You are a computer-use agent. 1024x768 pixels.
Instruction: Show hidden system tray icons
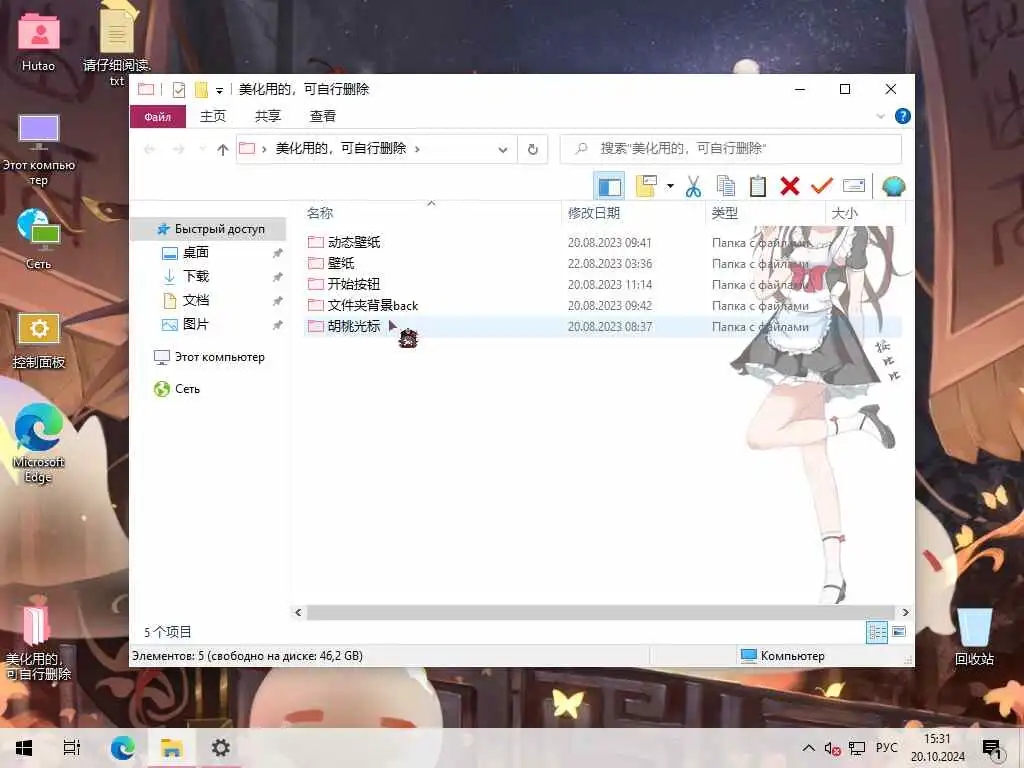tap(808, 748)
